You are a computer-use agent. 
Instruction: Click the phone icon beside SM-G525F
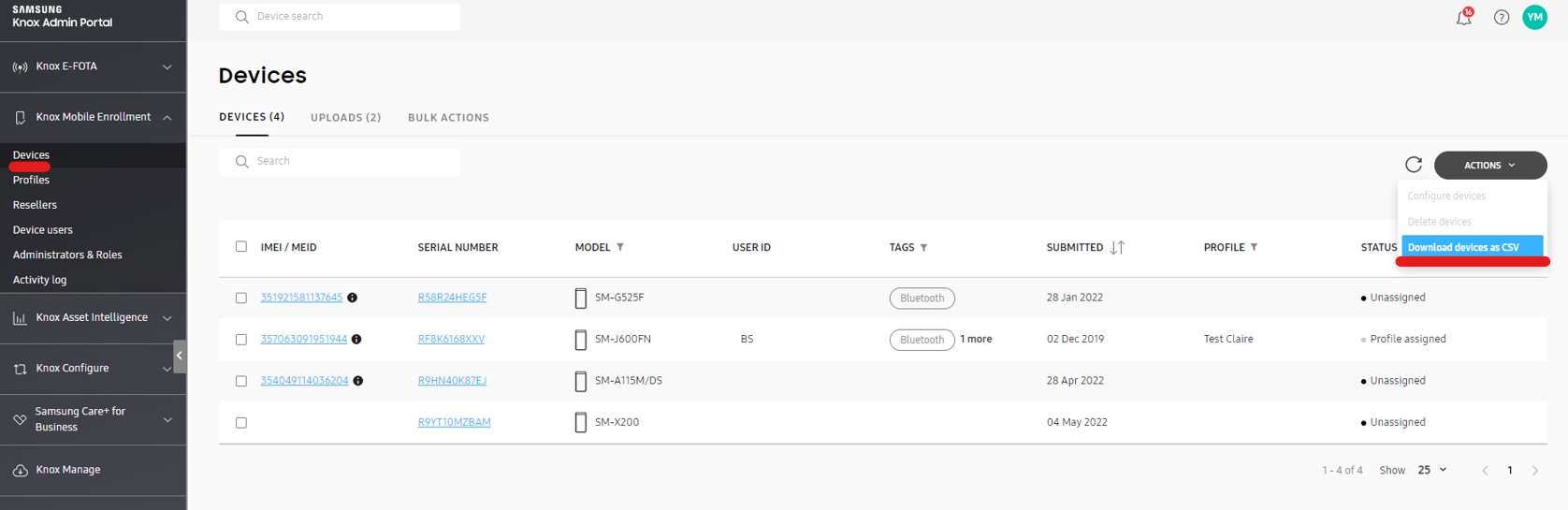tap(580, 298)
